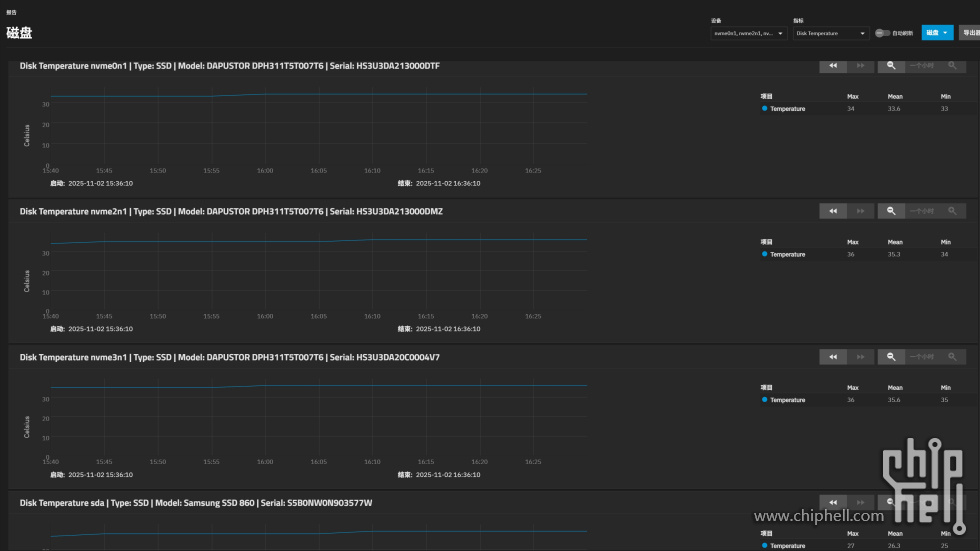Screen dimensions: 980x551
Task: Zoom in on the nvme2n1 chart
Action: tap(952, 211)
